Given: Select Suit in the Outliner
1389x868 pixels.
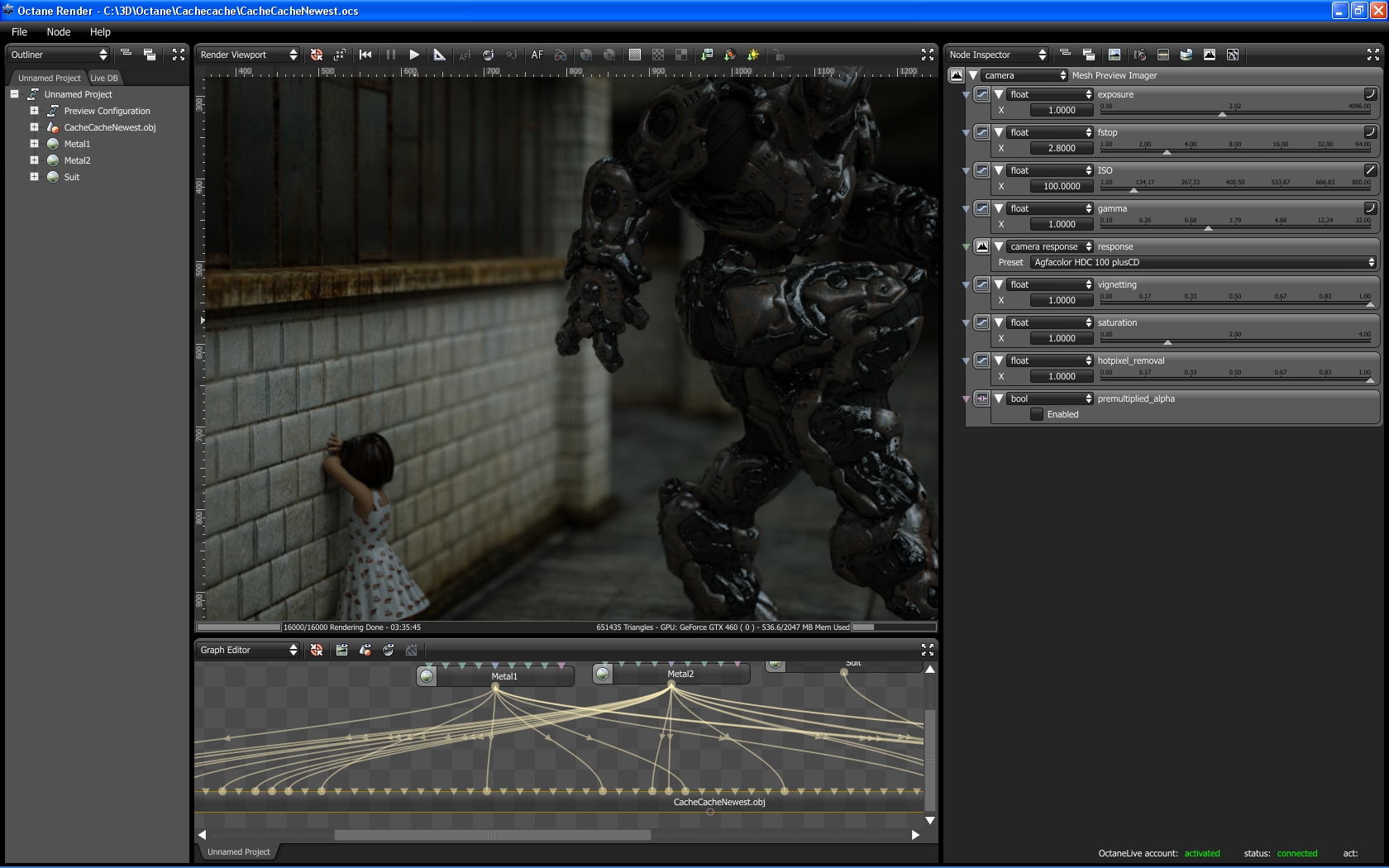Looking at the screenshot, I should point(72,177).
